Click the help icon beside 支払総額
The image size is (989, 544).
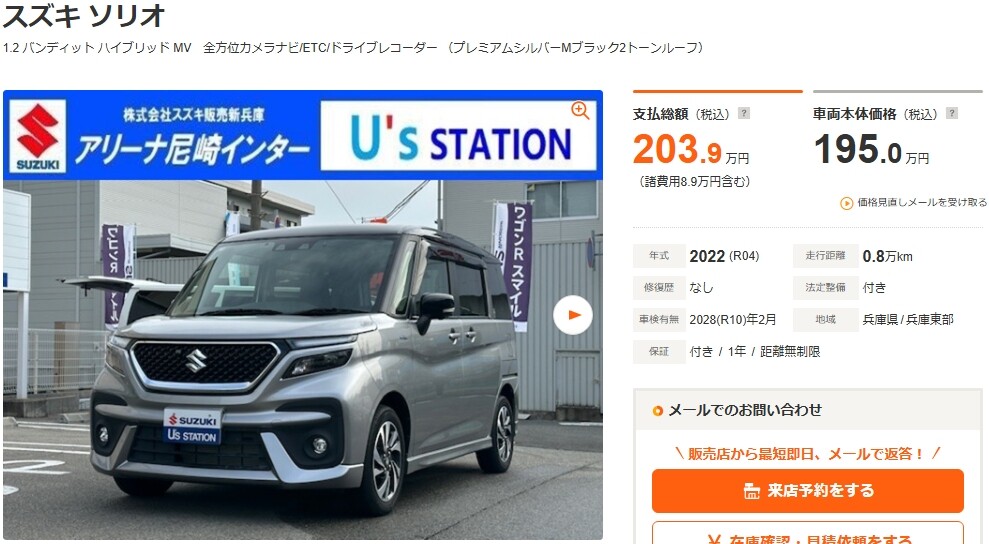[x=744, y=114]
